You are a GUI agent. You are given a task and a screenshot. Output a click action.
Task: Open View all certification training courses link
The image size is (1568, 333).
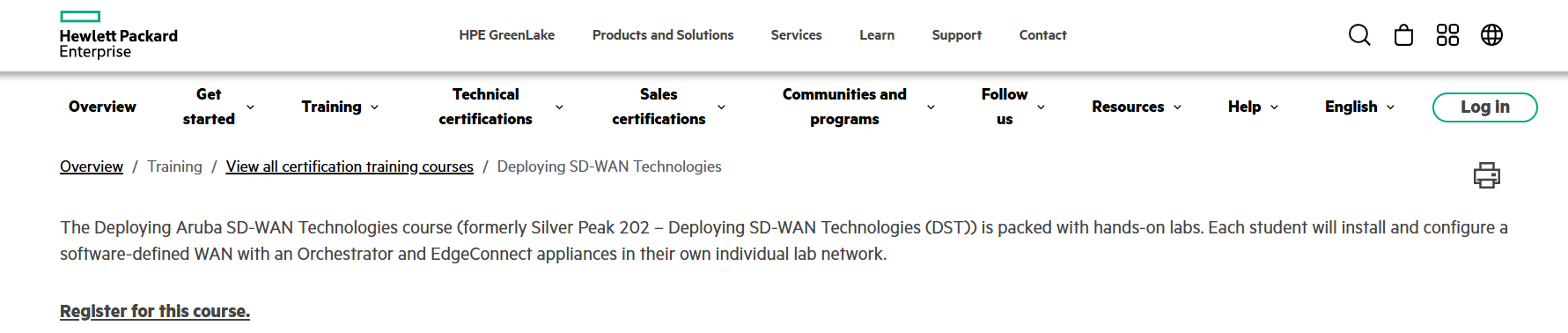tap(350, 166)
